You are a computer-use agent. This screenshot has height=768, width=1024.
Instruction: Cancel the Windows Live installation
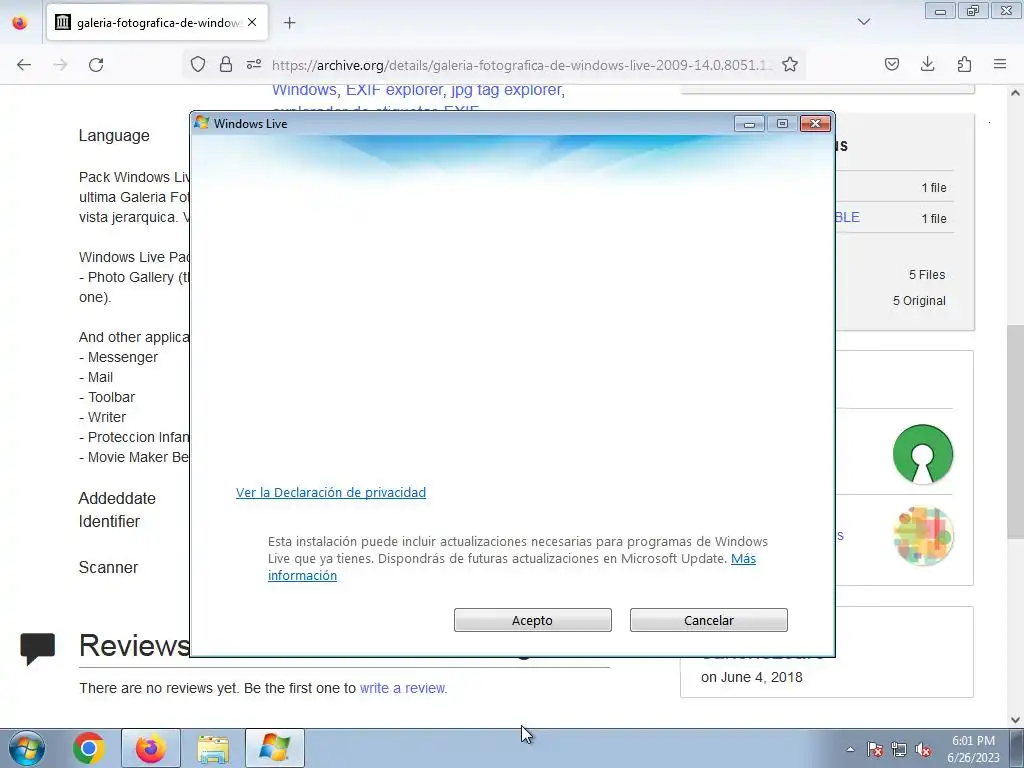(709, 620)
